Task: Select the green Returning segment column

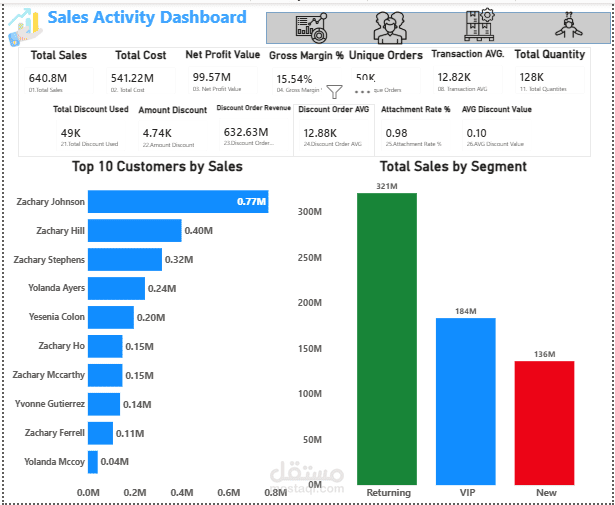Action: tap(387, 339)
